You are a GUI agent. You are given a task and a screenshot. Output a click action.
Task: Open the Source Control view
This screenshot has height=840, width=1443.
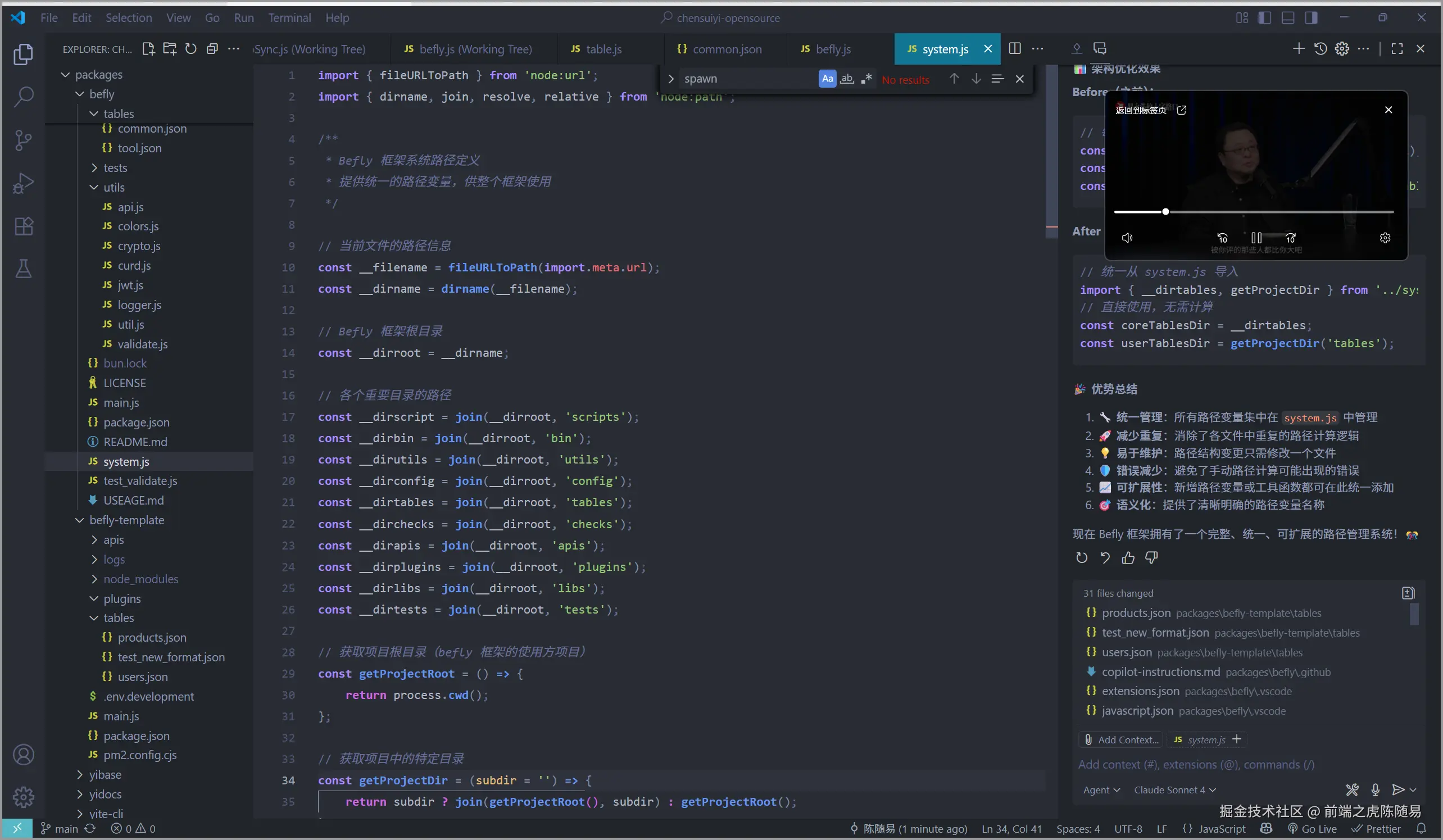point(23,140)
